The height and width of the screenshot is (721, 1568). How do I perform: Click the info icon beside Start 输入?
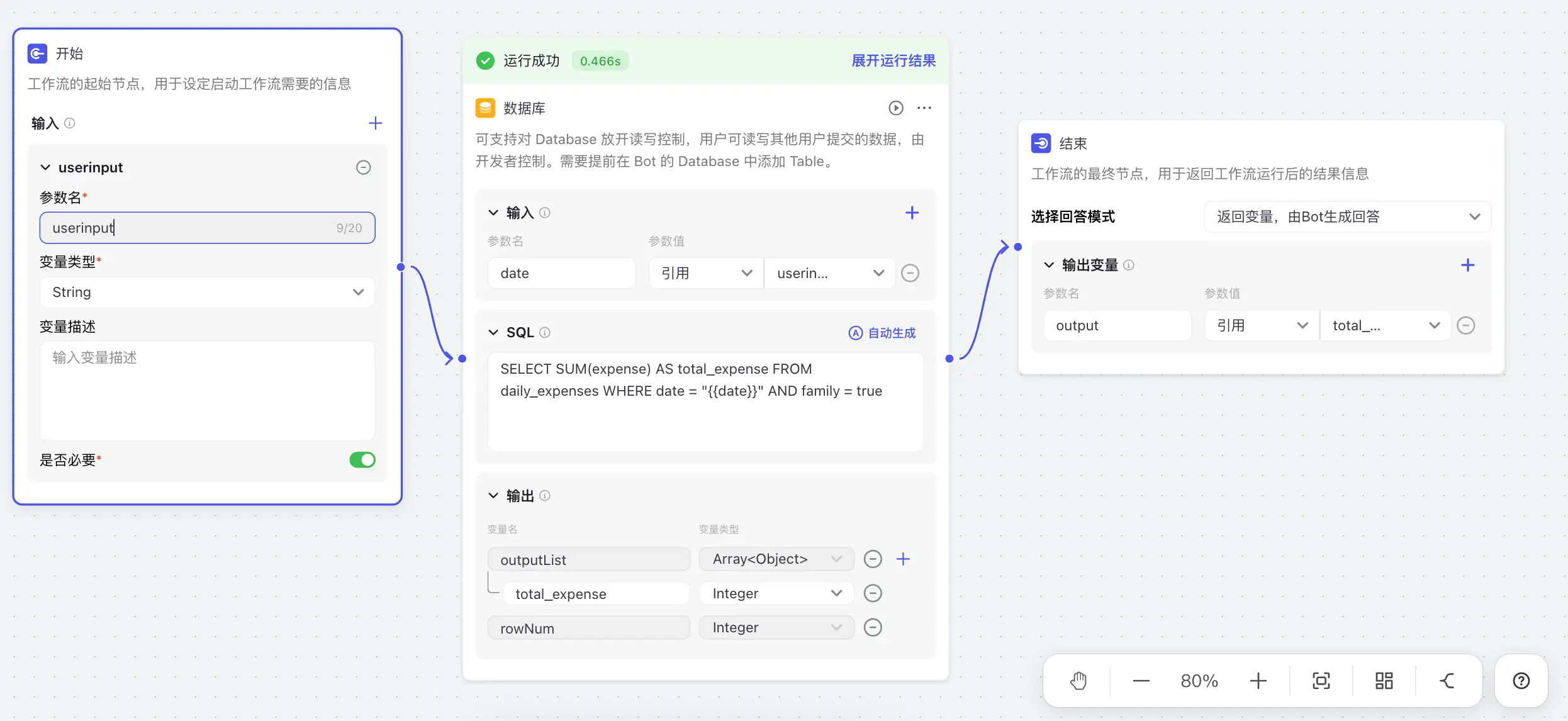pyautogui.click(x=70, y=123)
